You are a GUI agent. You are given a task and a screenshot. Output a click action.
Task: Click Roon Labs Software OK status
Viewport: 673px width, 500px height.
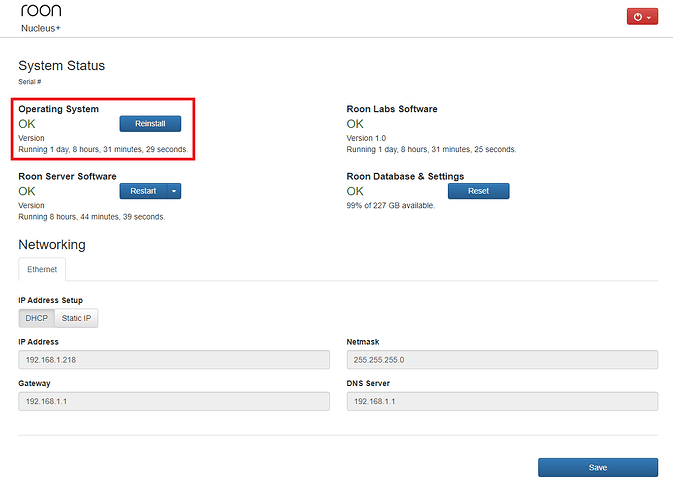pos(355,124)
